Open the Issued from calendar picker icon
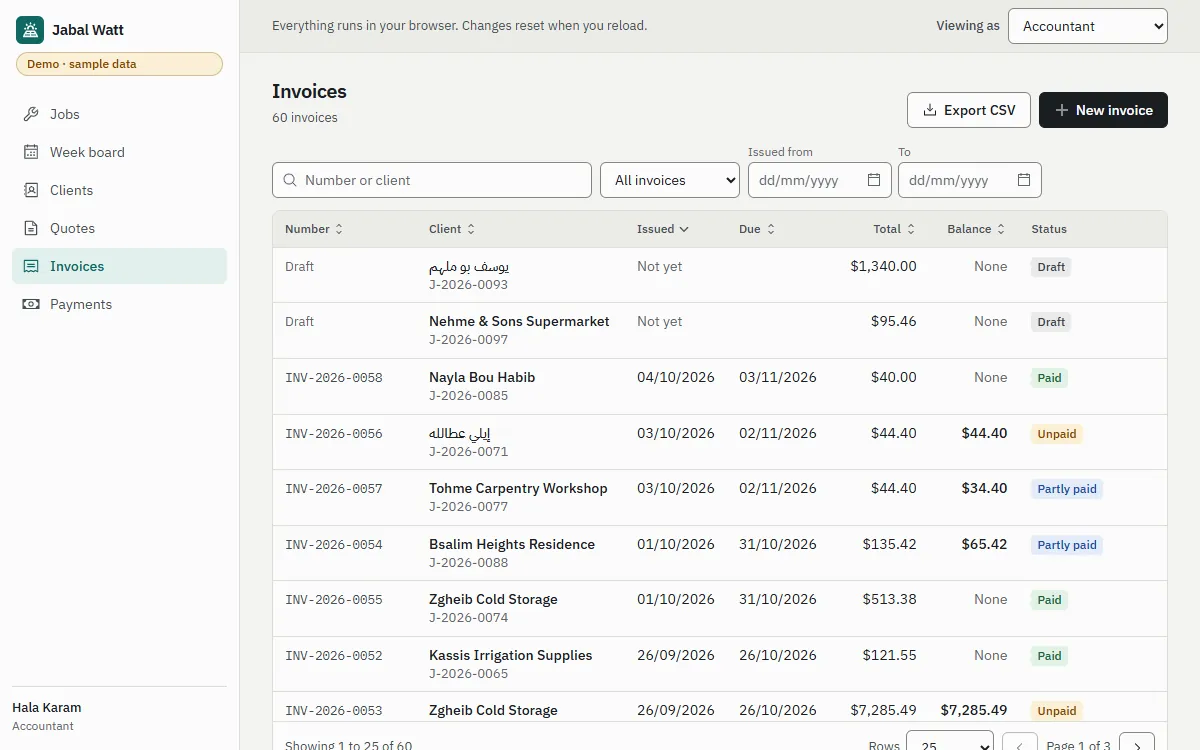The width and height of the screenshot is (1200, 750). (x=874, y=180)
